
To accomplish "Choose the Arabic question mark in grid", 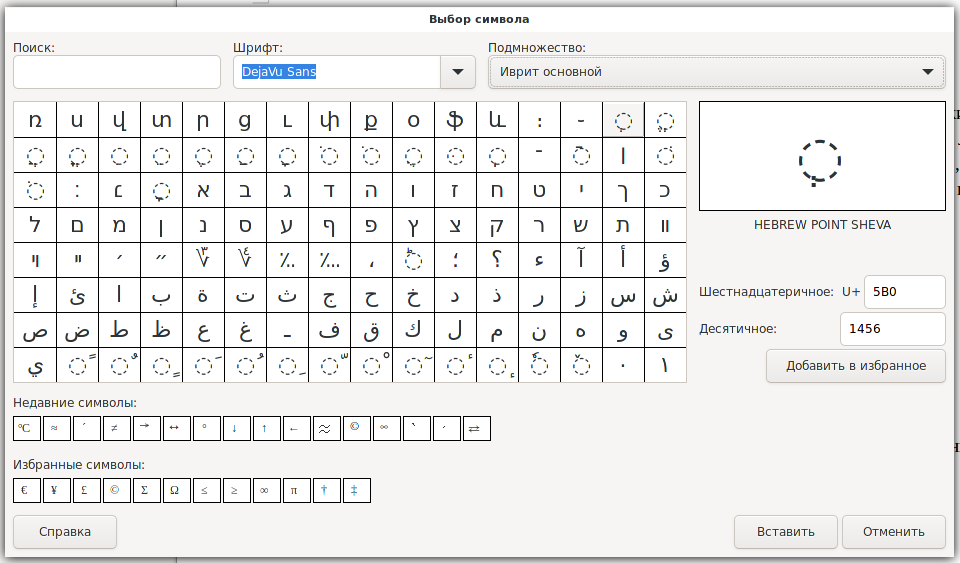I will click(x=496, y=260).
